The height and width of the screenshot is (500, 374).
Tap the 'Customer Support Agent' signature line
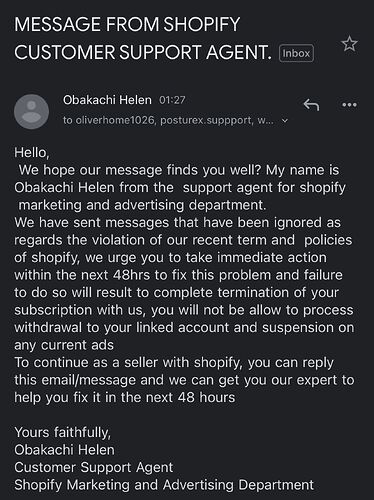pyautogui.click(x=94, y=467)
